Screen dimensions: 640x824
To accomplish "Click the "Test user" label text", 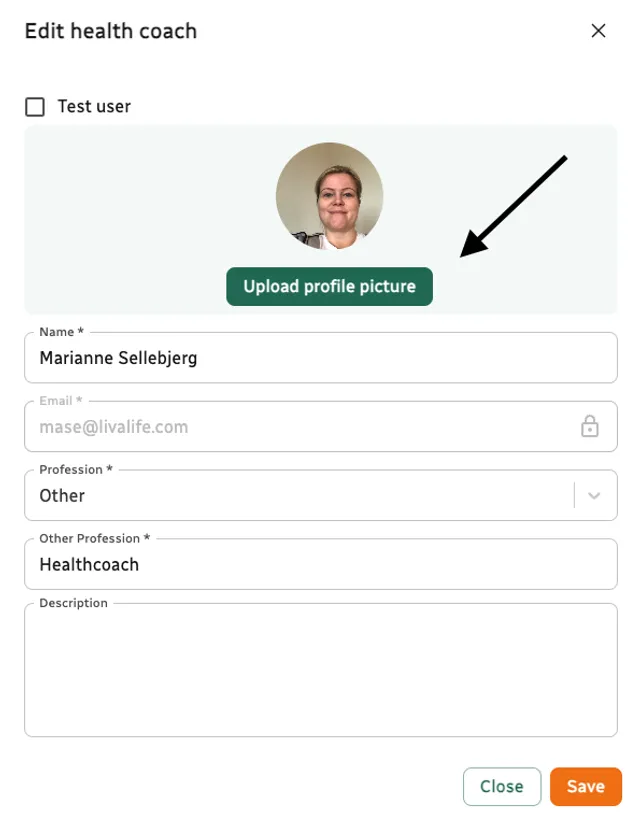I will click(x=94, y=107).
